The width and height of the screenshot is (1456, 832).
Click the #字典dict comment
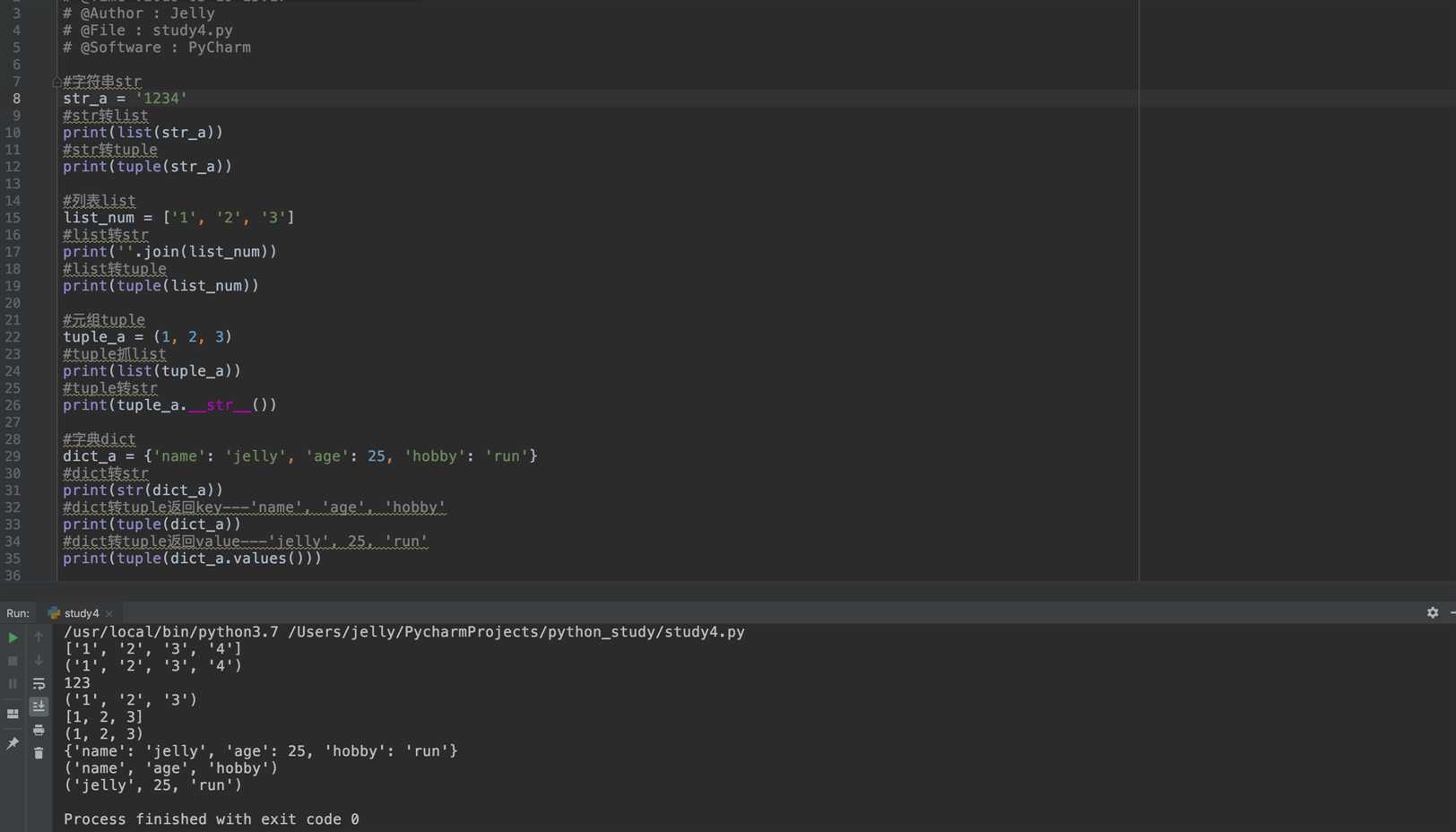click(99, 439)
